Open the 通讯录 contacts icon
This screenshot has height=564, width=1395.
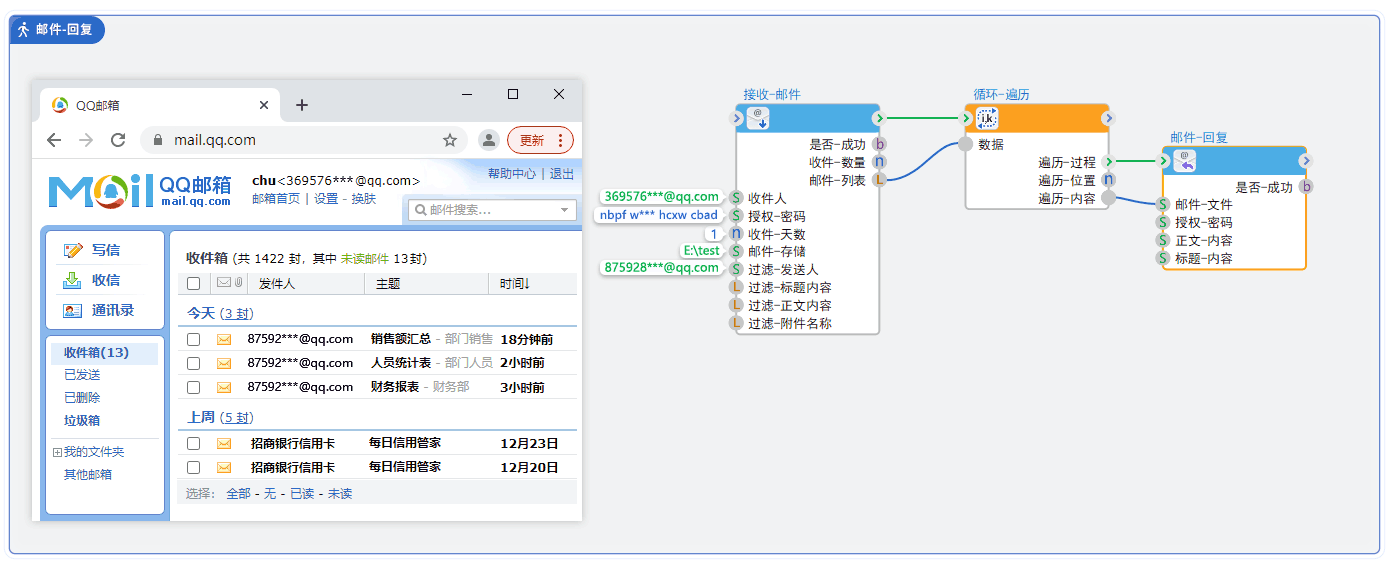click(x=73, y=310)
